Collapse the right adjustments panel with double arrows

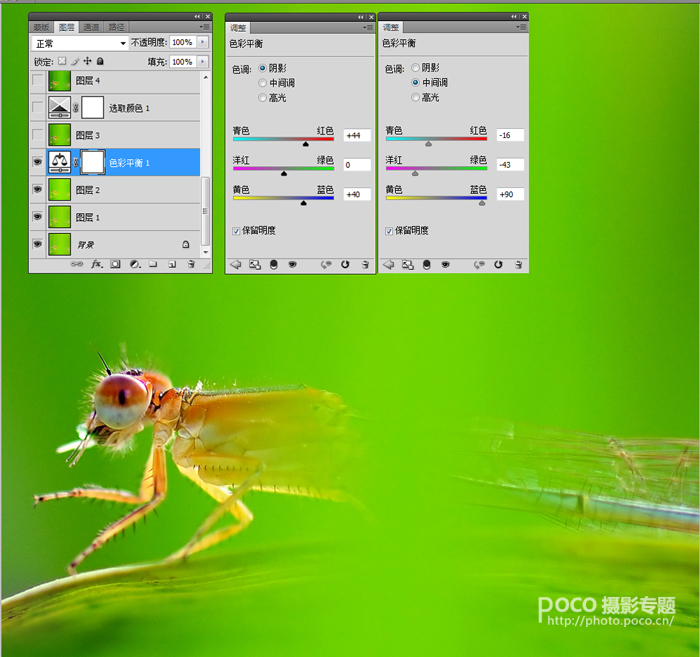pyautogui.click(x=514, y=17)
